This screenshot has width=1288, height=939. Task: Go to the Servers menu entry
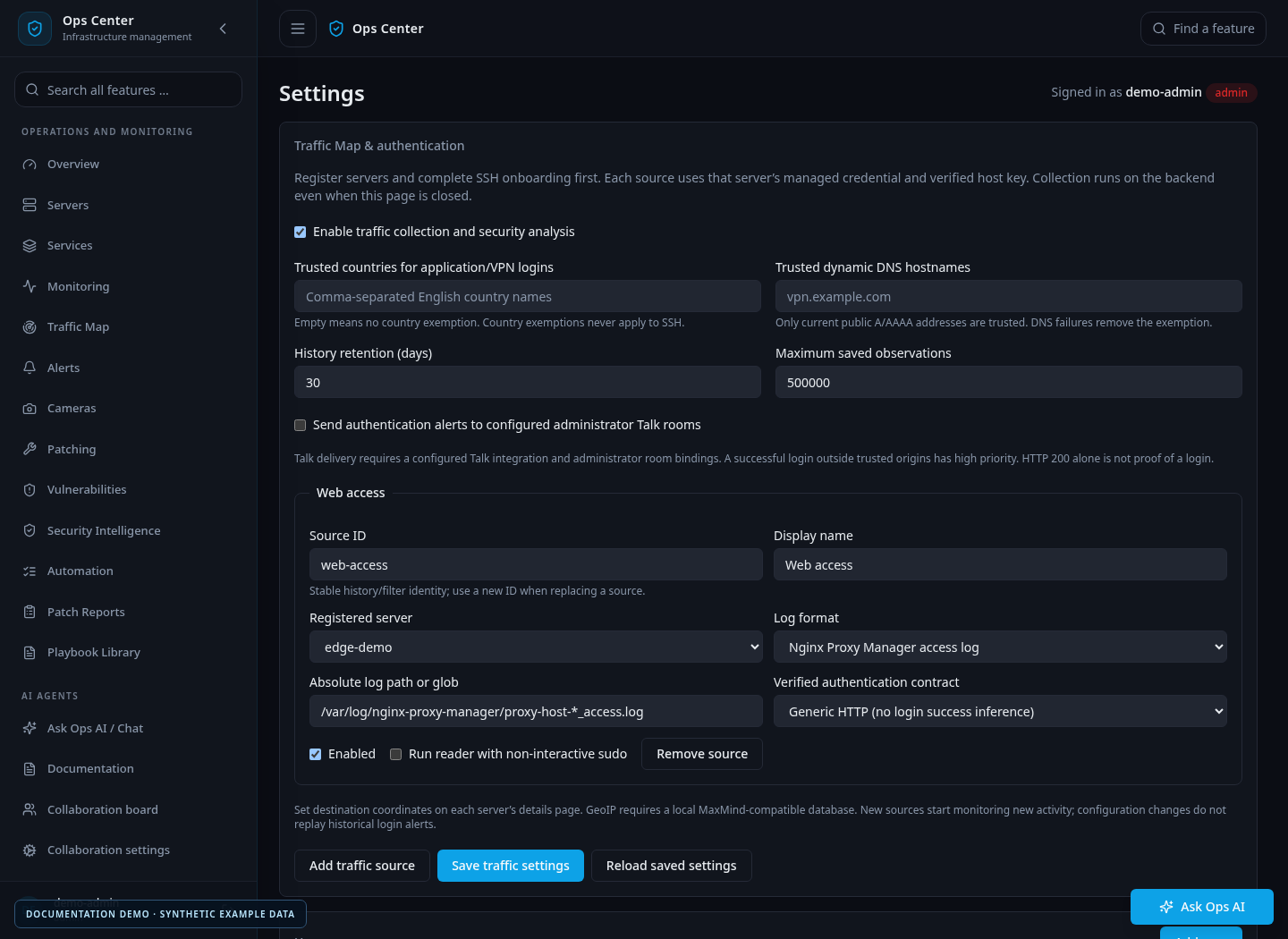click(128, 206)
